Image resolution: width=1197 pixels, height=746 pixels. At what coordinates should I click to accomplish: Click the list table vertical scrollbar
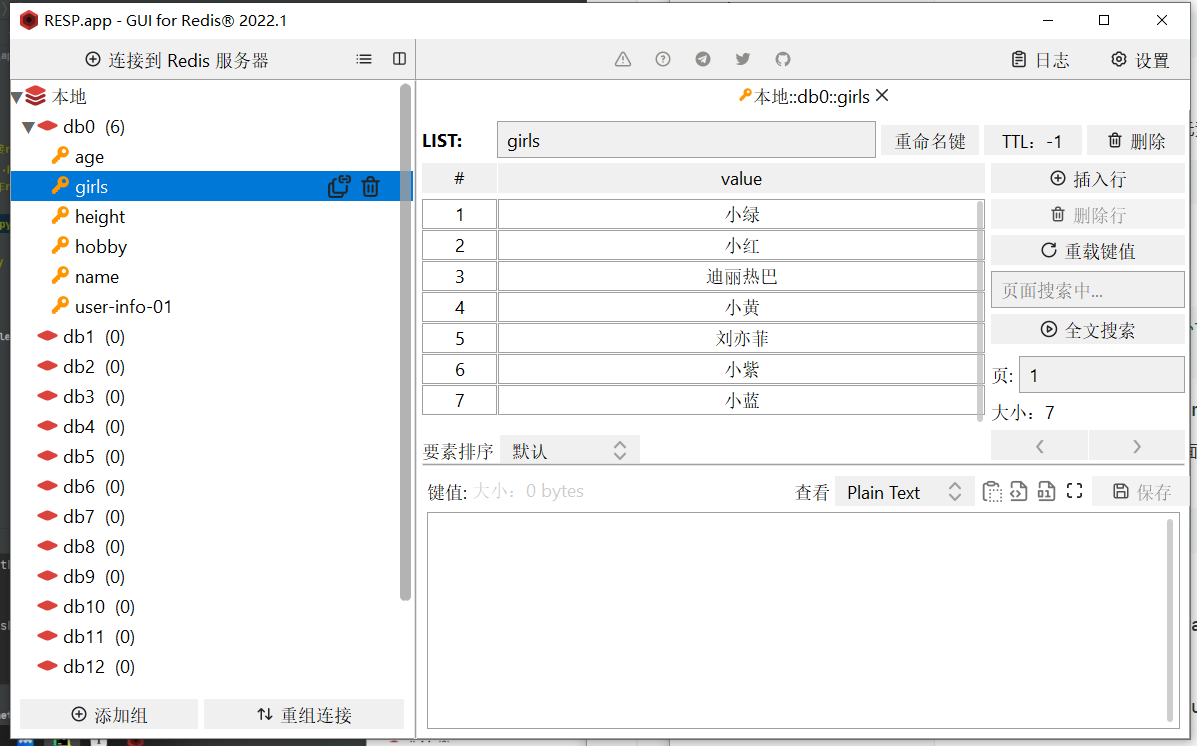[x=980, y=311]
